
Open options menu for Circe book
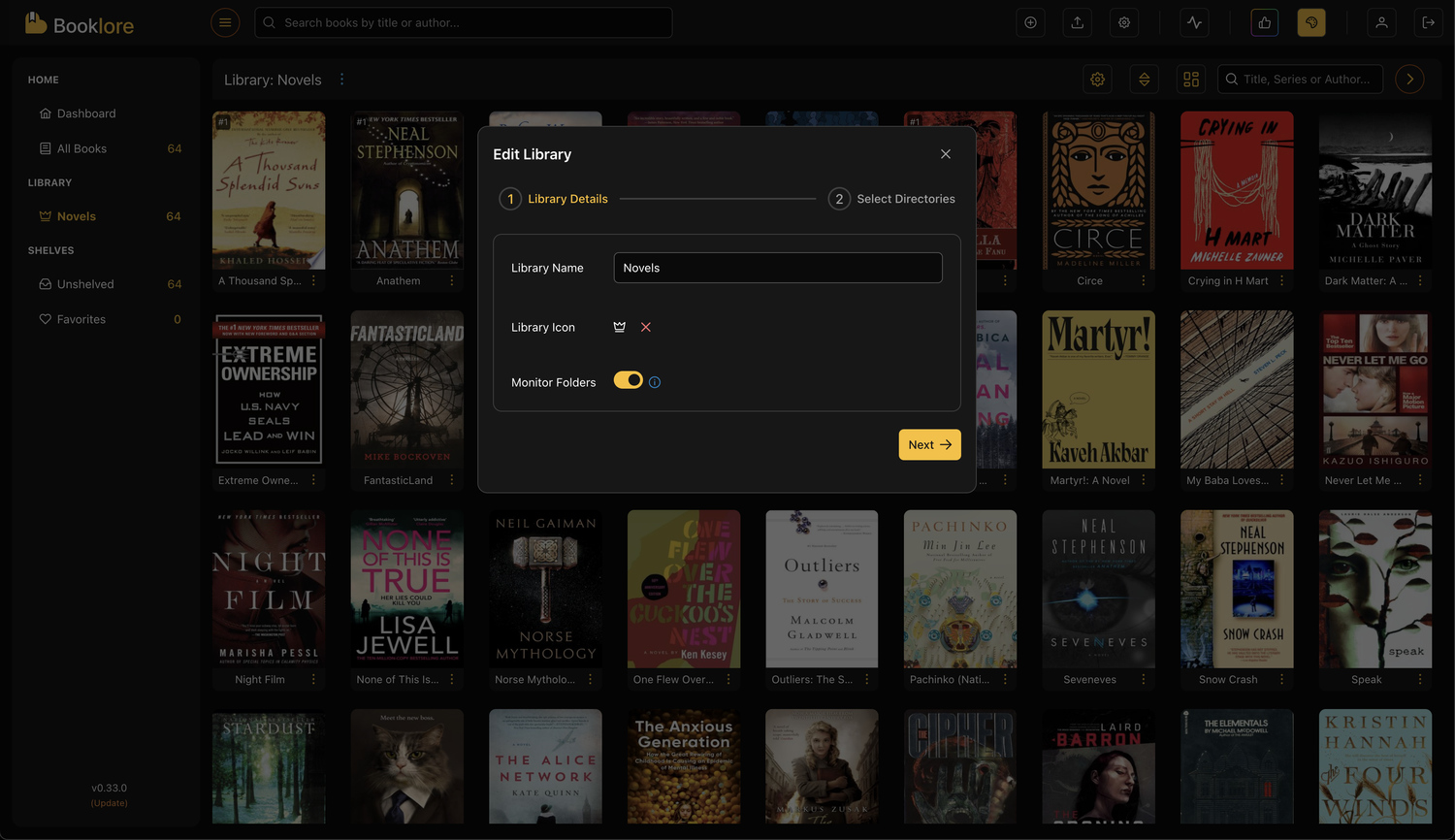(1144, 281)
